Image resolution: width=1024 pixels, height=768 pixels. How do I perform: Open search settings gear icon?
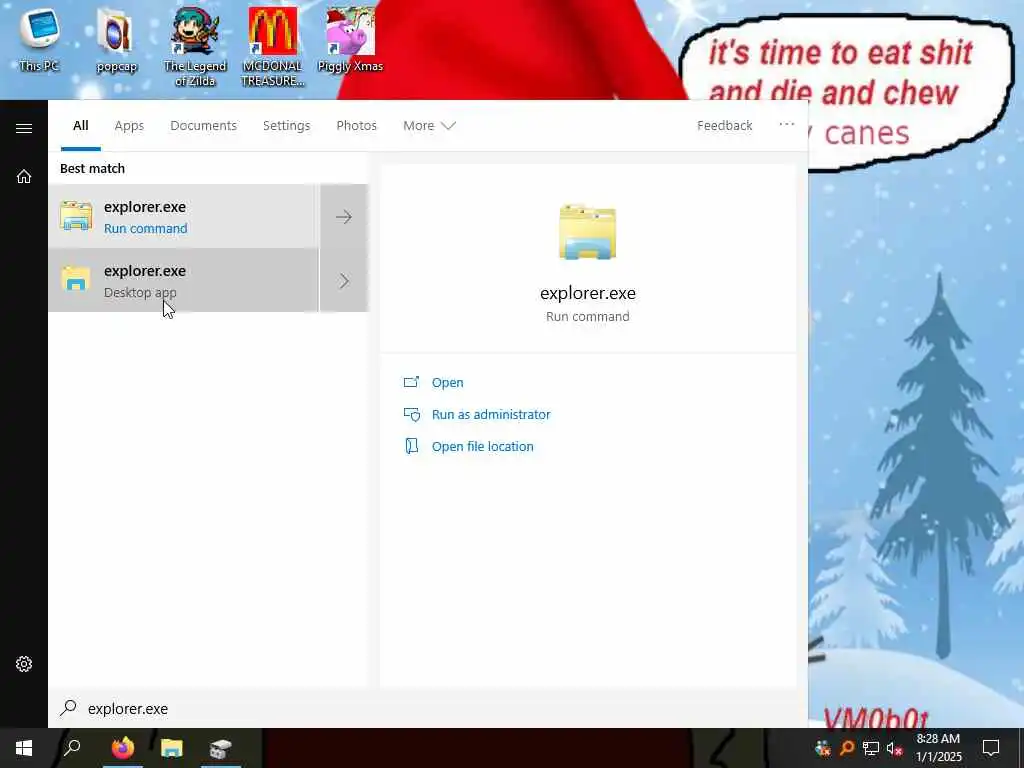tap(24, 664)
